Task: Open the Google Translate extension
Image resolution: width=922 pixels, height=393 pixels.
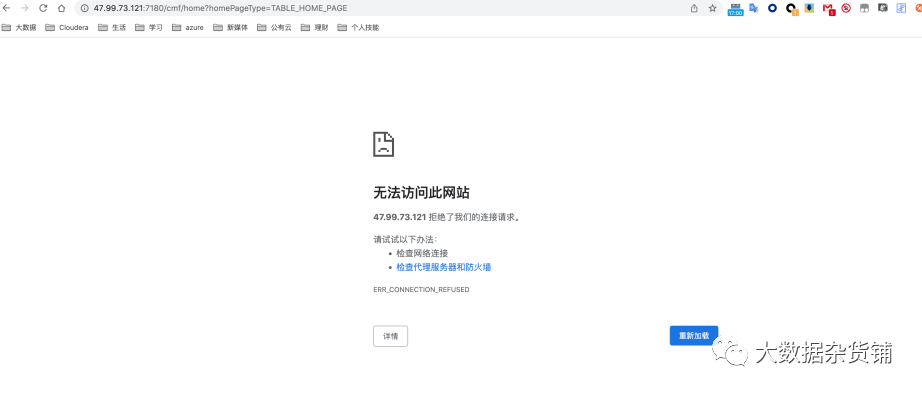Action: click(753, 8)
